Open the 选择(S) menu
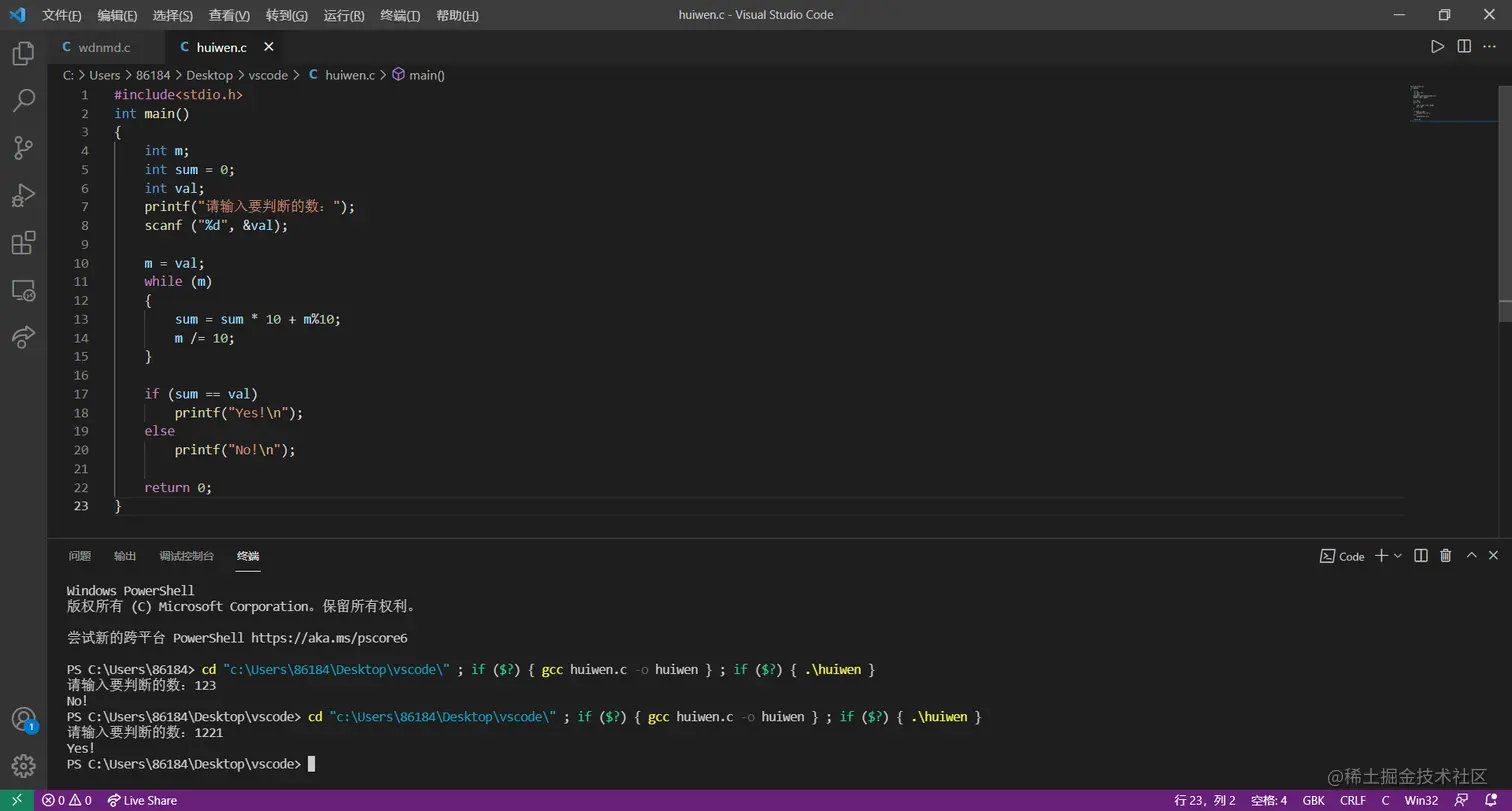 pos(173,15)
